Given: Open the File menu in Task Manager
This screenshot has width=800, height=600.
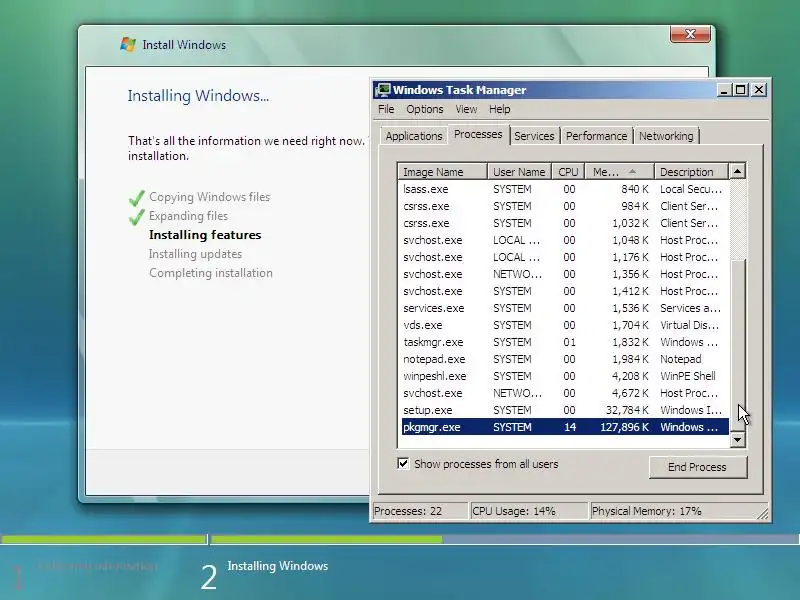Looking at the screenshot, I should [386, 109].
